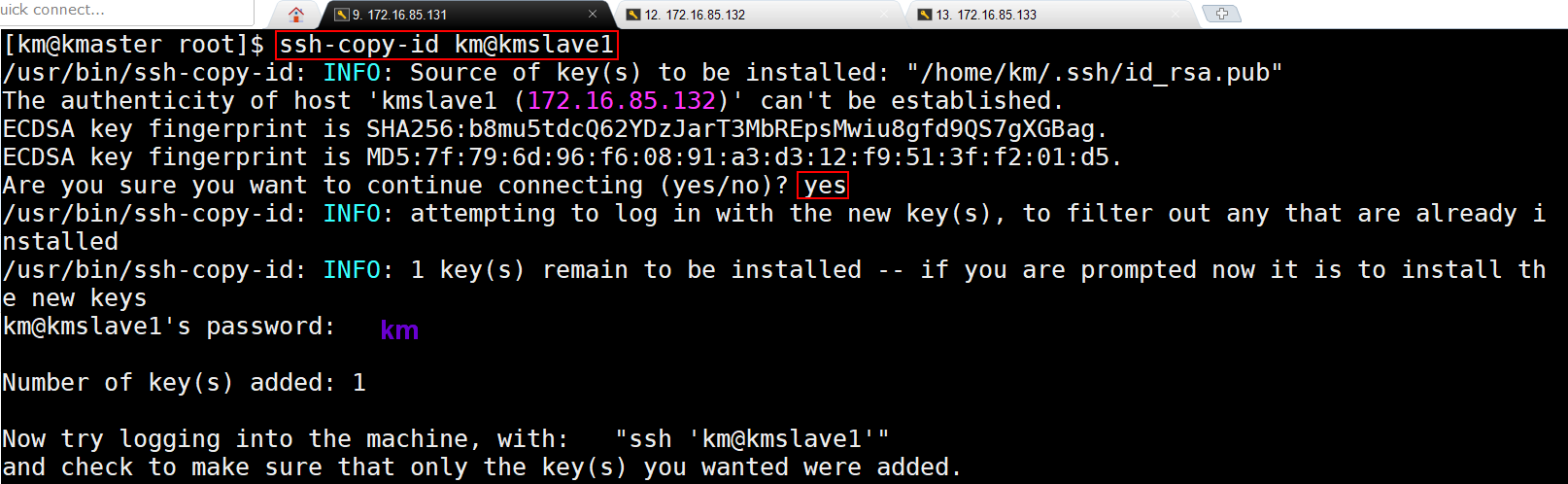
Task: Click the session icon on tab 172.16.85.131
Action: [341, 15]
